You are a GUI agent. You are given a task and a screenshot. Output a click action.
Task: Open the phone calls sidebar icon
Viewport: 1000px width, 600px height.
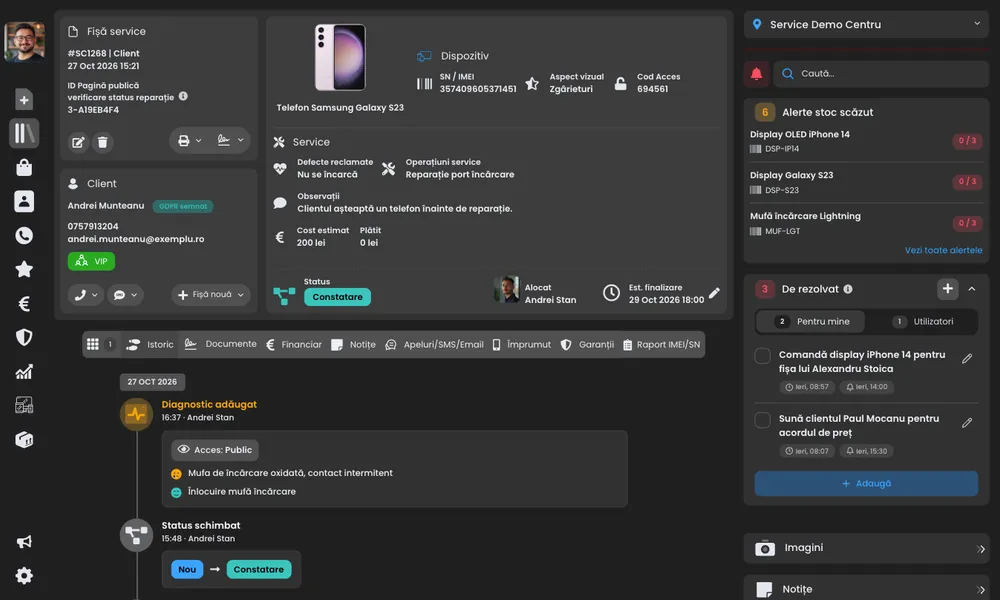[24, 235]
